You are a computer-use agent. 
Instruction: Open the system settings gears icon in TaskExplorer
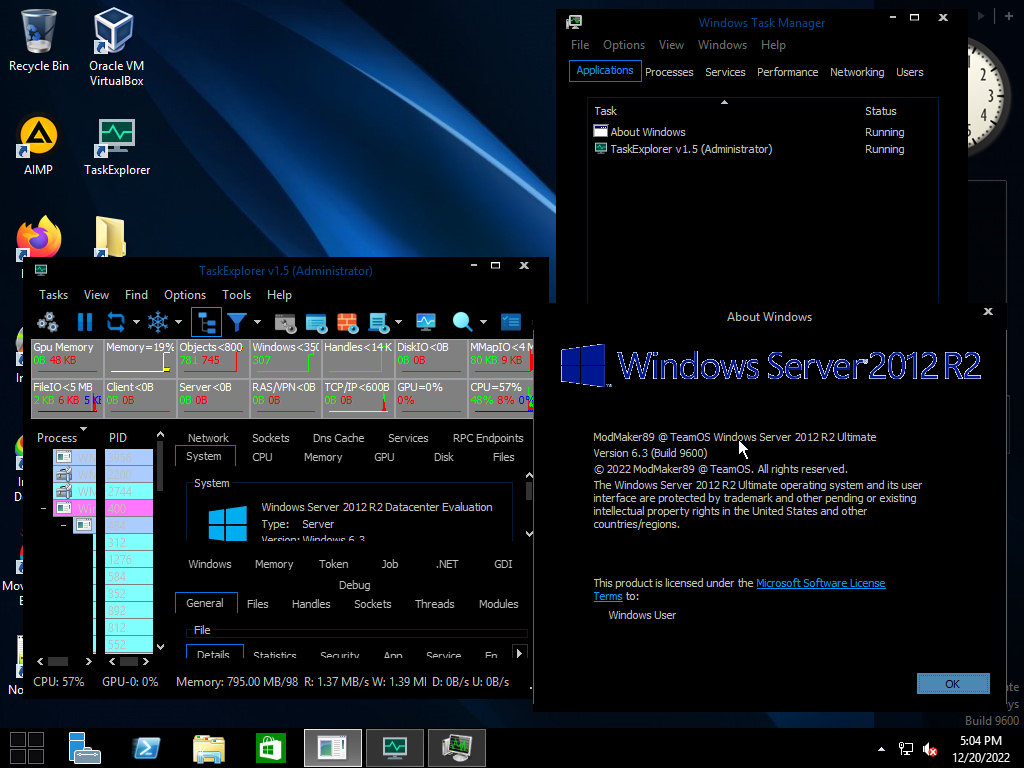pos(47,322)
